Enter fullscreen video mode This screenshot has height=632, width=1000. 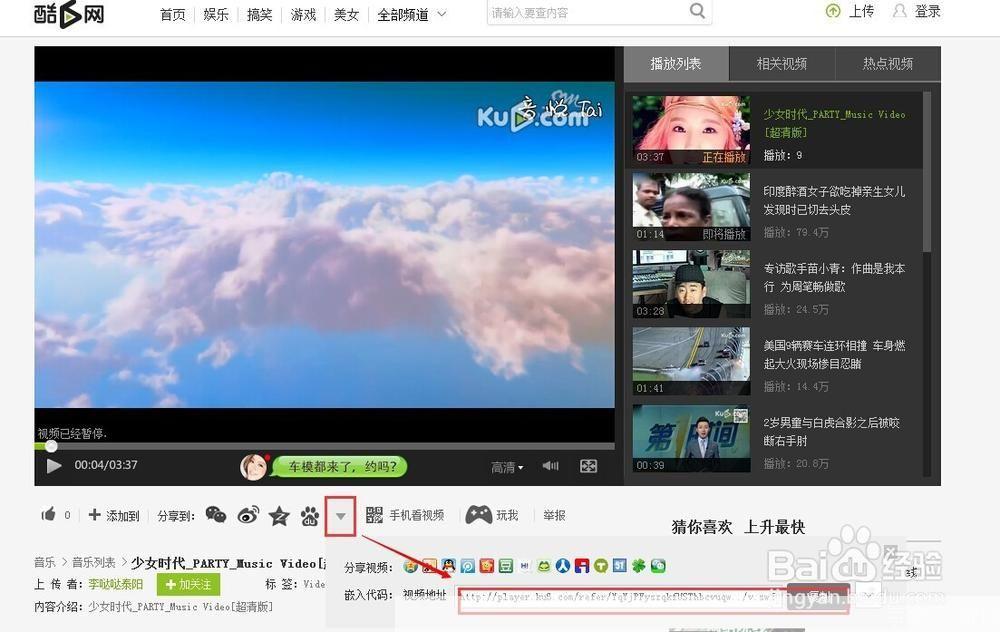pyautogui.click(x=588, y=466)
